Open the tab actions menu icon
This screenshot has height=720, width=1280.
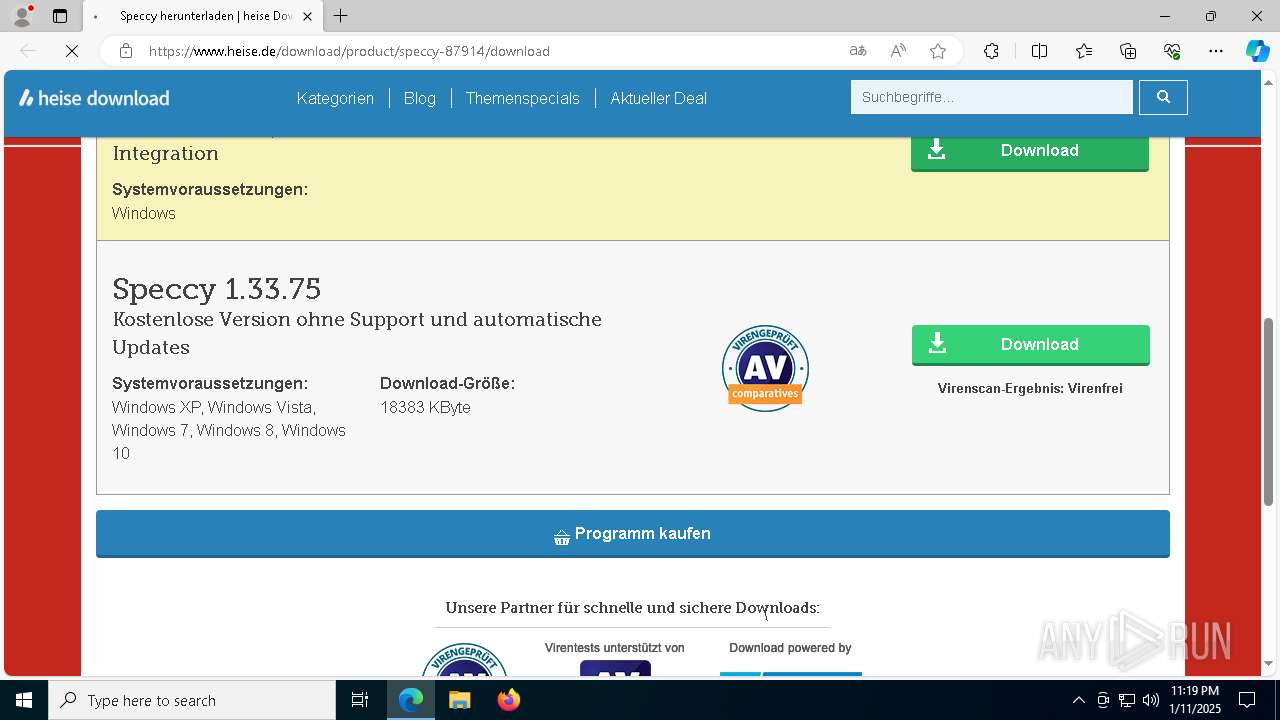coord(60,16)
